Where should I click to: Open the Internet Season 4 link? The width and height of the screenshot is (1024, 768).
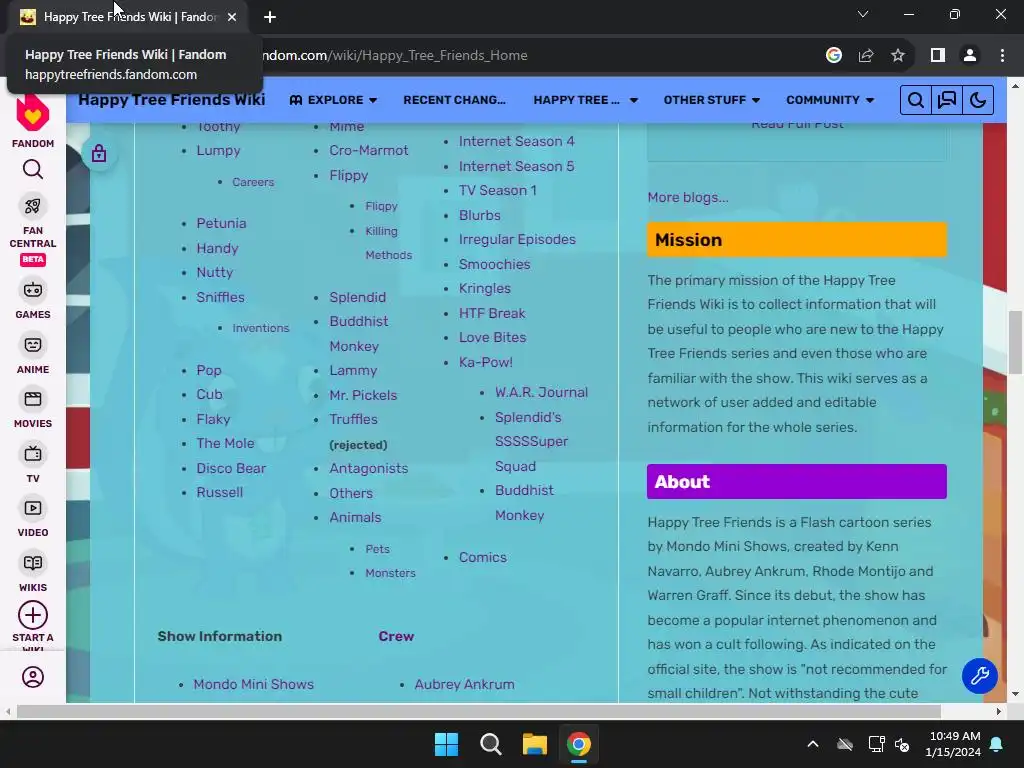[x=517, y=141]
